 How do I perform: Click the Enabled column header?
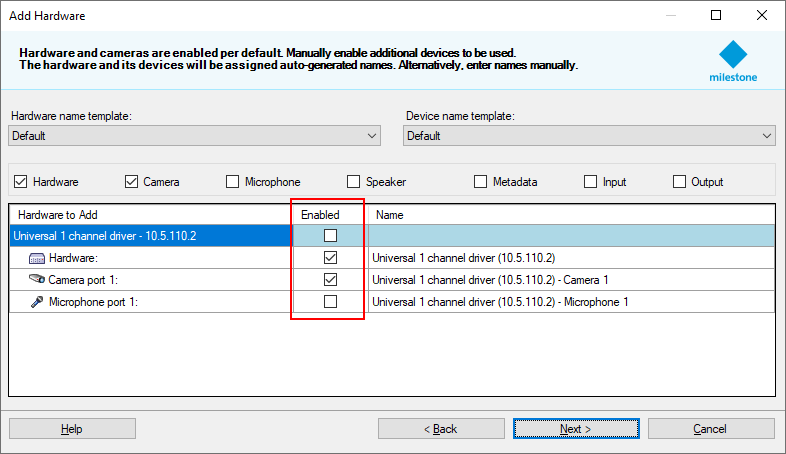[x=330, y=214]
